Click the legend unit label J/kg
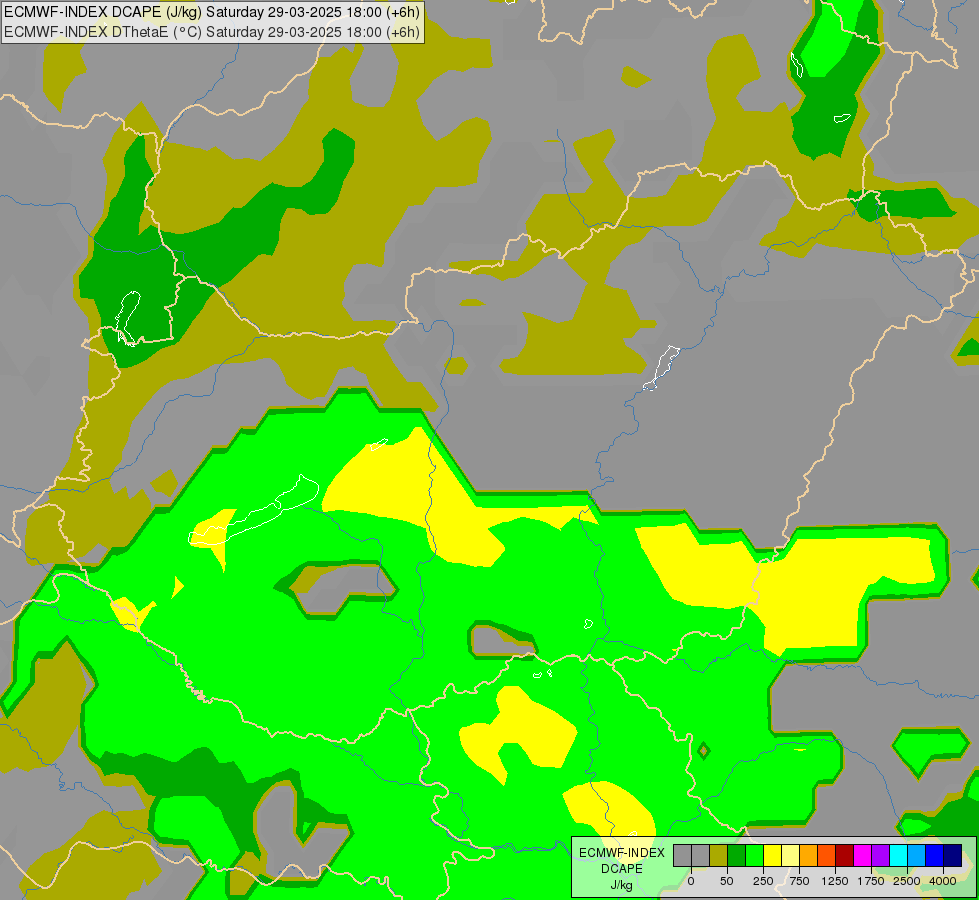Image resolution: width=979 pixels, height=900 pixels. pyautogui.click(x=621, y=885)
